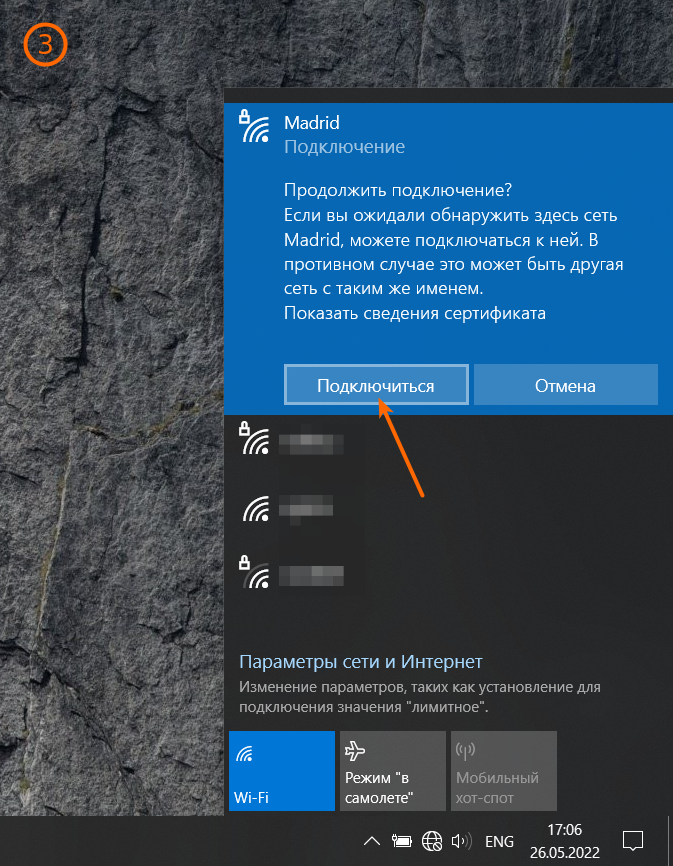Enable Режим "в самолете" tile
Image resolution: width=673 pixels, height=866 pixels.
pos(392,770)
